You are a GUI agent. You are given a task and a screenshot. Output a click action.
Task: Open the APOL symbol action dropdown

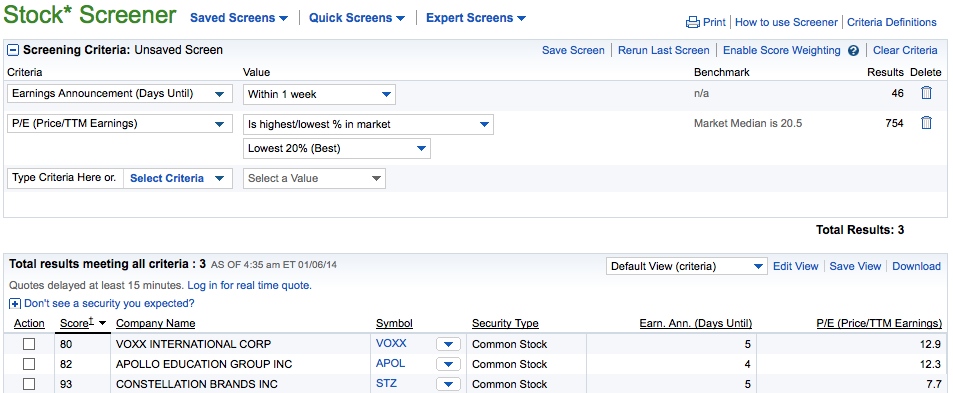pos(449,364)
